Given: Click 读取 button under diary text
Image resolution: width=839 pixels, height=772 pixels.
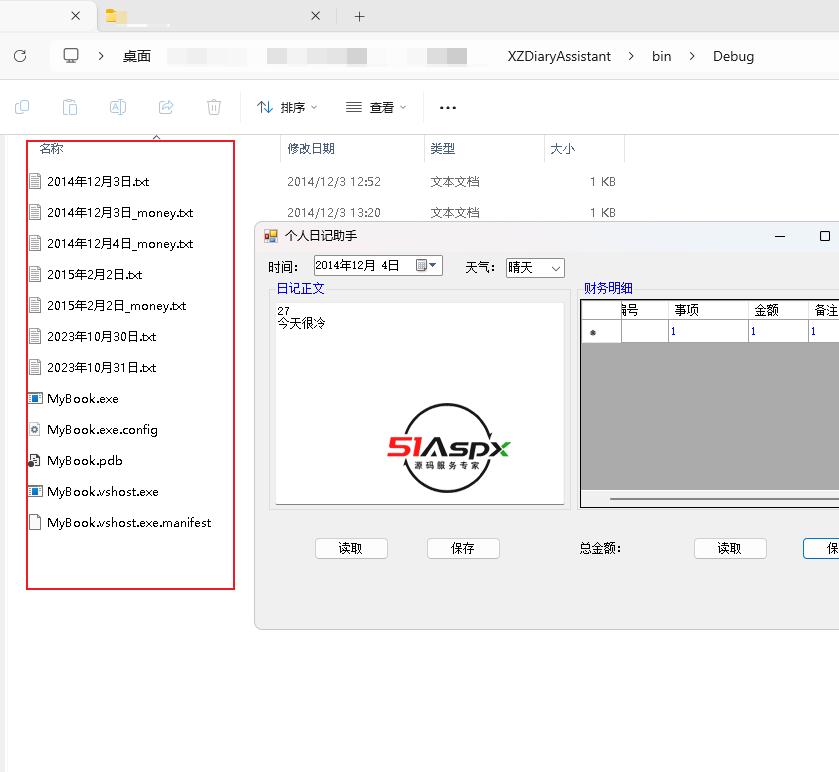Looking at the screenshot, I should [x=351, y=548].
